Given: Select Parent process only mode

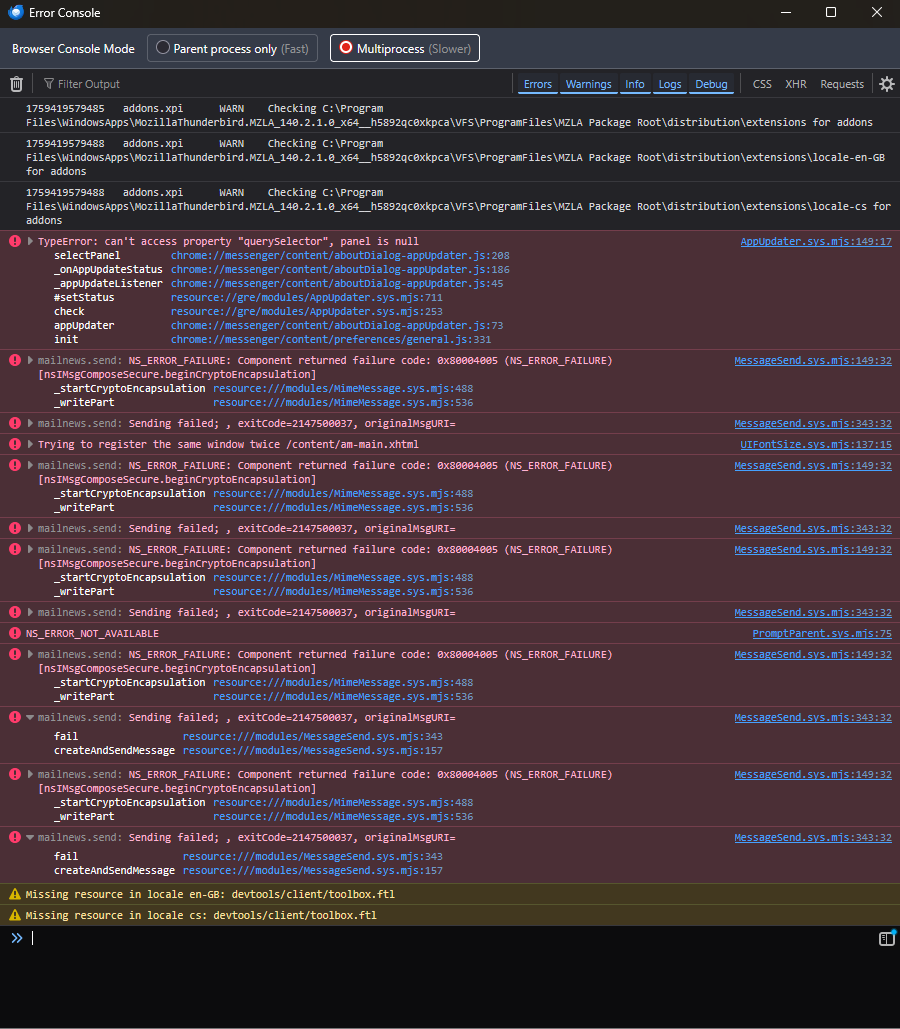Looking at the screenshot, I should click(x=233, y=48).
